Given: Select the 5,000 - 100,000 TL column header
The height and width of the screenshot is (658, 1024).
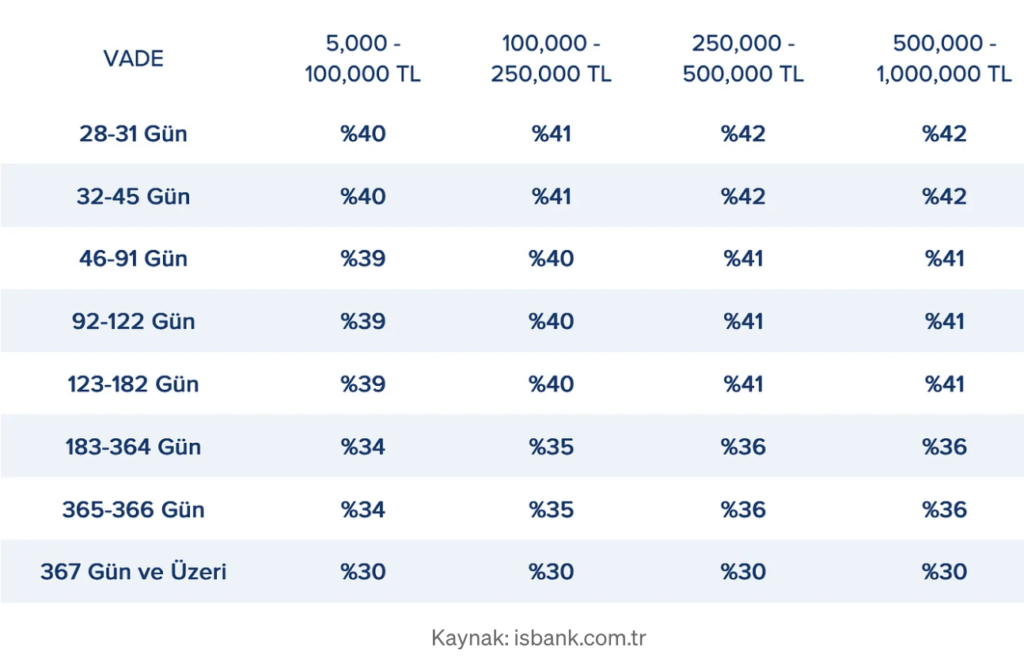Looking at the screenshot, I should pyautogui.click(x=363, y=59).
